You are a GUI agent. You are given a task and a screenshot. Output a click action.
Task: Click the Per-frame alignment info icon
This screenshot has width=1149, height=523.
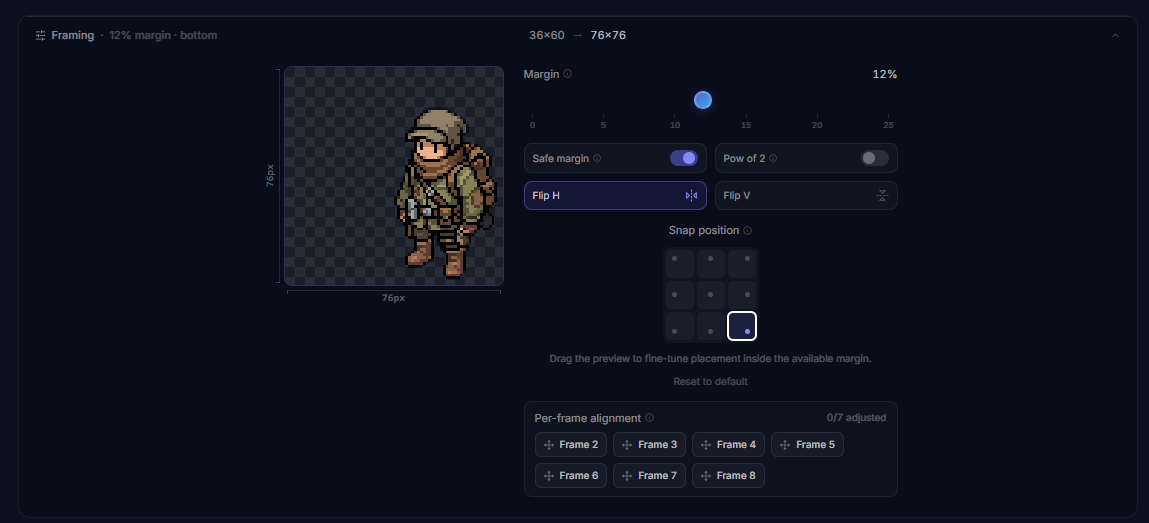pos(650,418)
